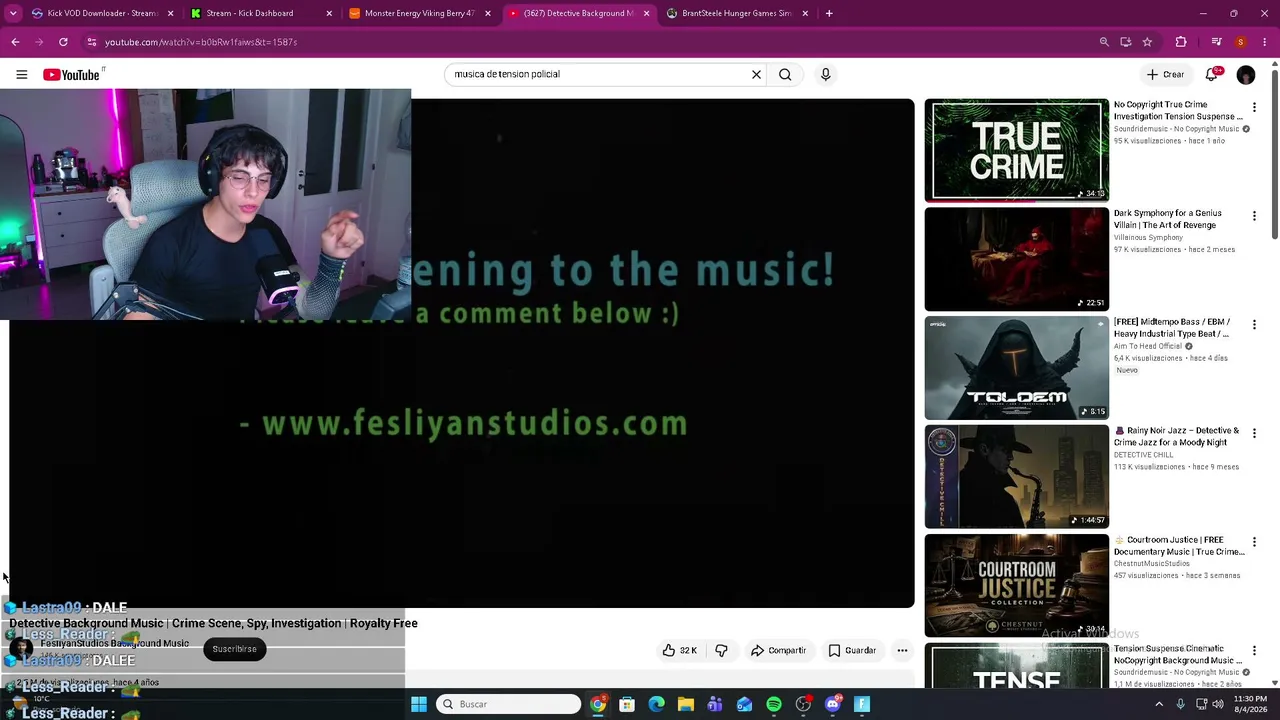Click the taskbar Buscar search box
This screenshot has height=720, width=1280.
click(x=510, y=704)
